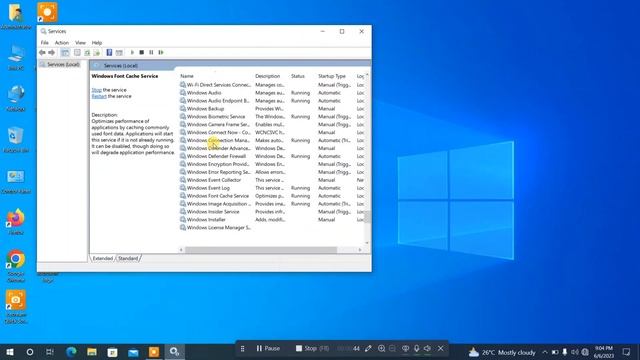Screen dimensions: 640x360
Task: Open Microsoft Edge from taskbar
Action: [x=71, y=352]
